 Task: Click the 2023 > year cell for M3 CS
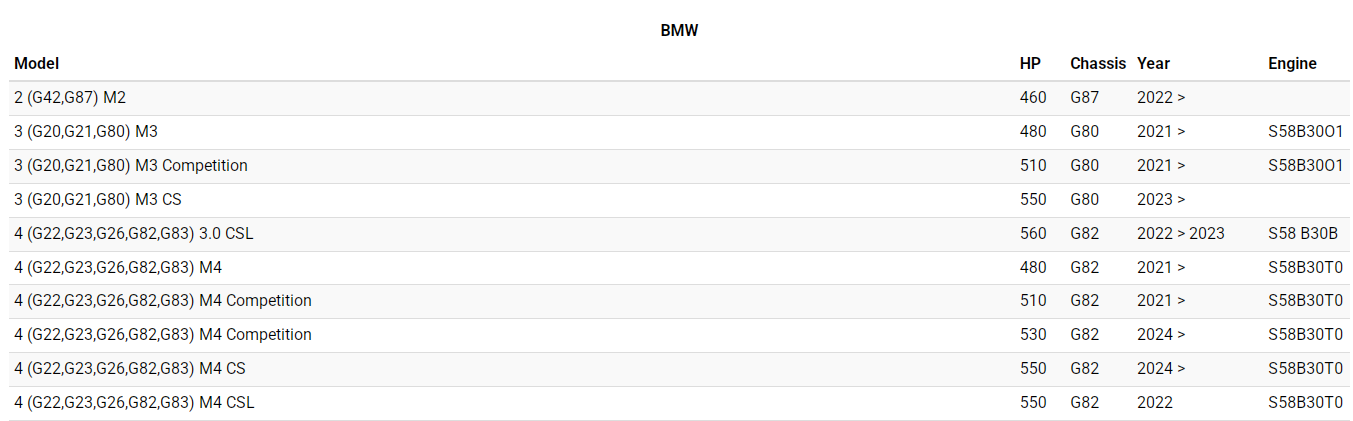1161,200
